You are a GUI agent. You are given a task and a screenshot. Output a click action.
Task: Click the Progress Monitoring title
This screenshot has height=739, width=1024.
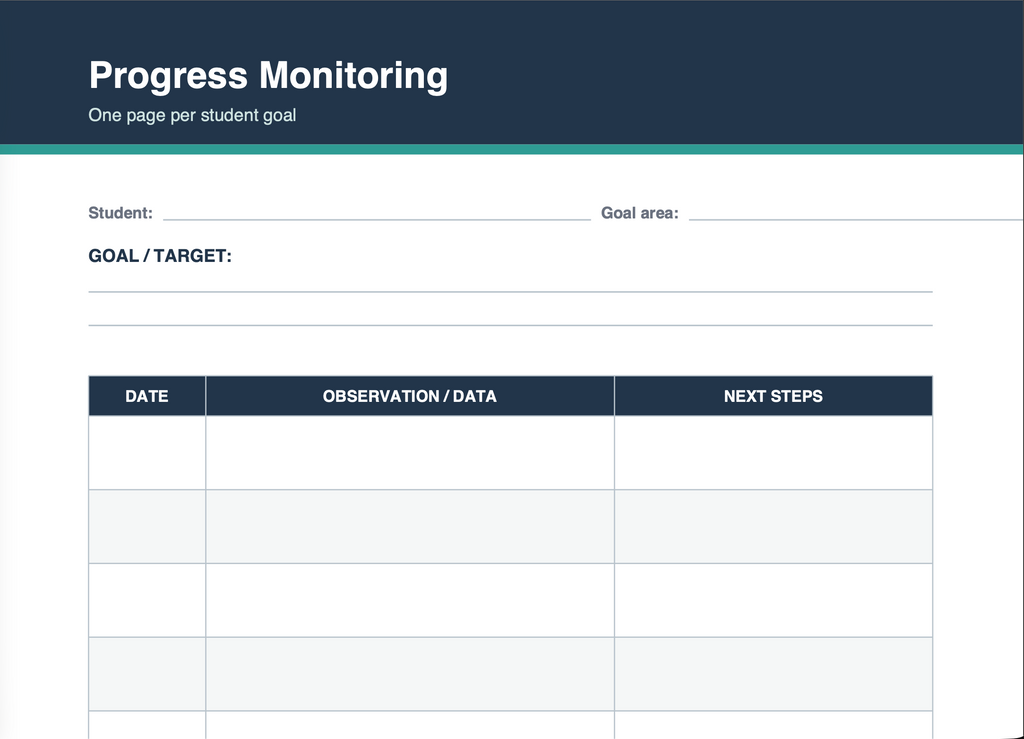click(268, 76)
